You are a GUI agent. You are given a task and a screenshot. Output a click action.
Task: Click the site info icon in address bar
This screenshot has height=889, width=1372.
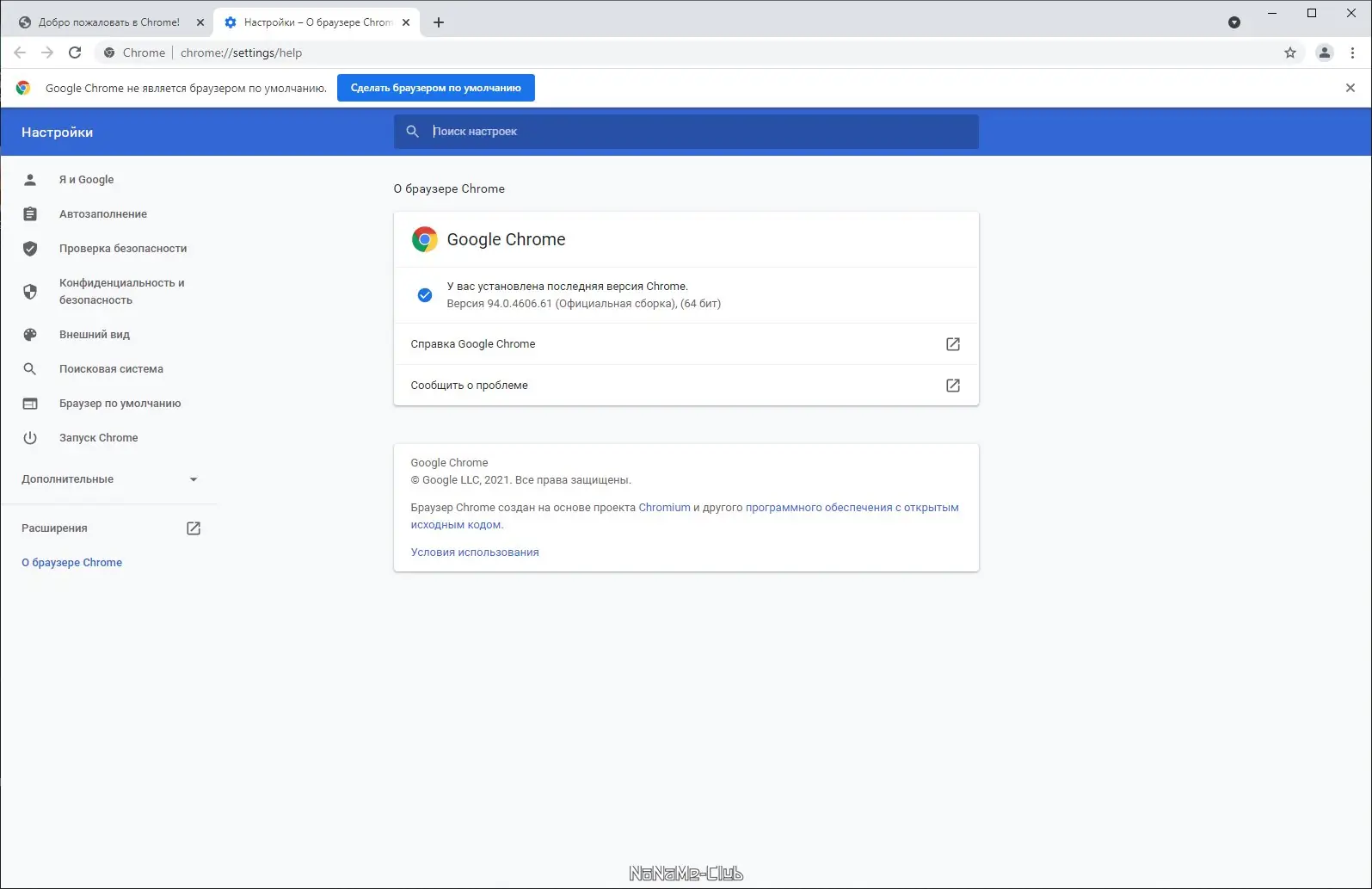[109, 52]
